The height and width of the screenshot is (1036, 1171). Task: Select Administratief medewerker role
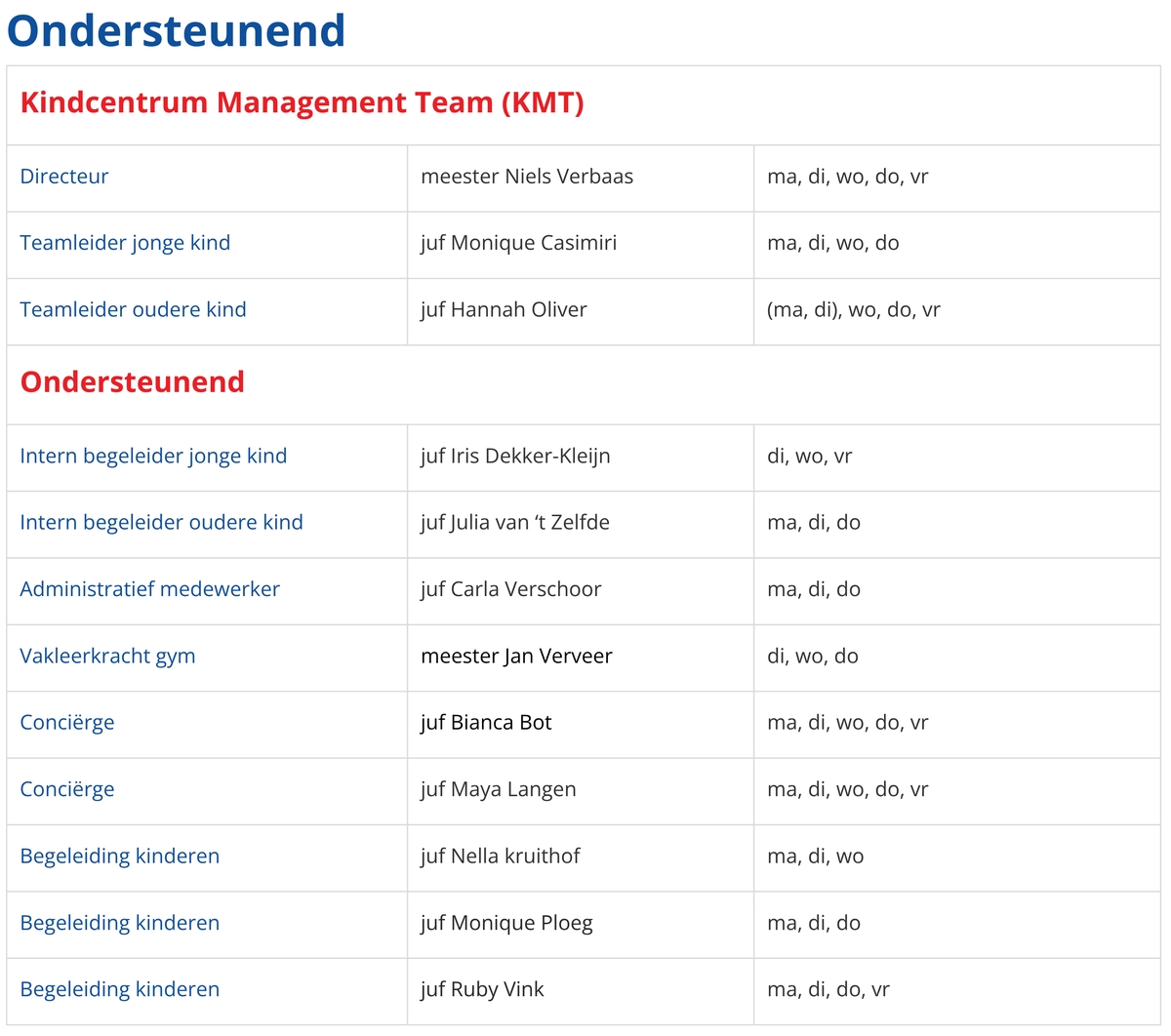[149, 588]
